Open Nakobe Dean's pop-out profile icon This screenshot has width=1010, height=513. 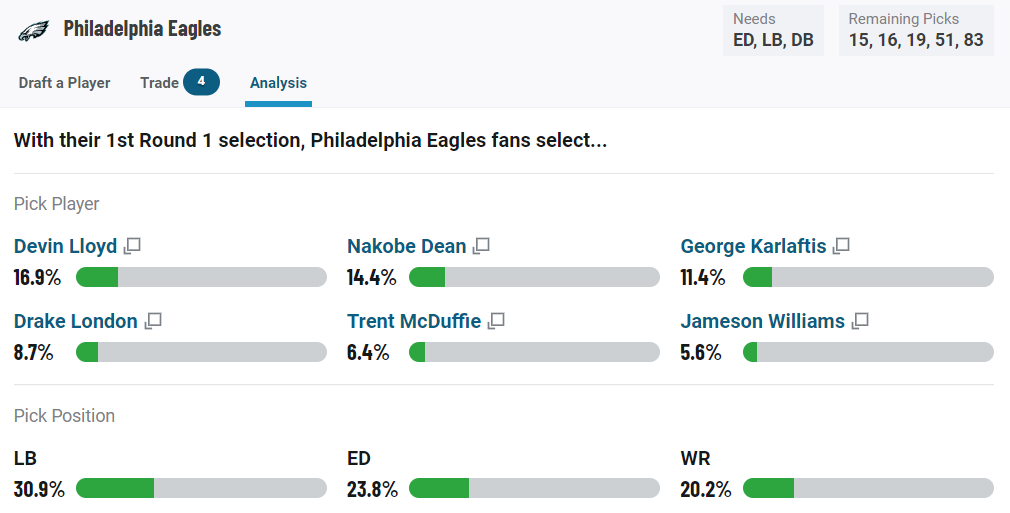pyautogui.click(x=481, y=246)
